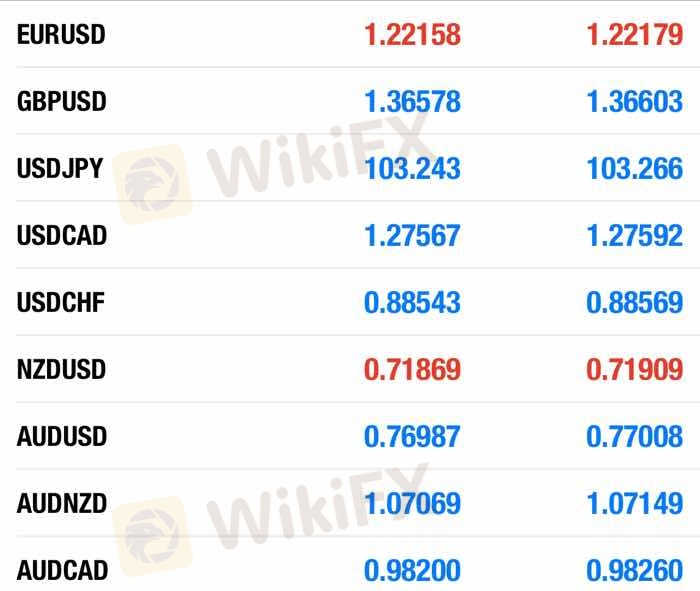Tap EURUSD ask price 1.22179
The height and width of the screenshot is (591, 700).
click(x=634, y=35)
